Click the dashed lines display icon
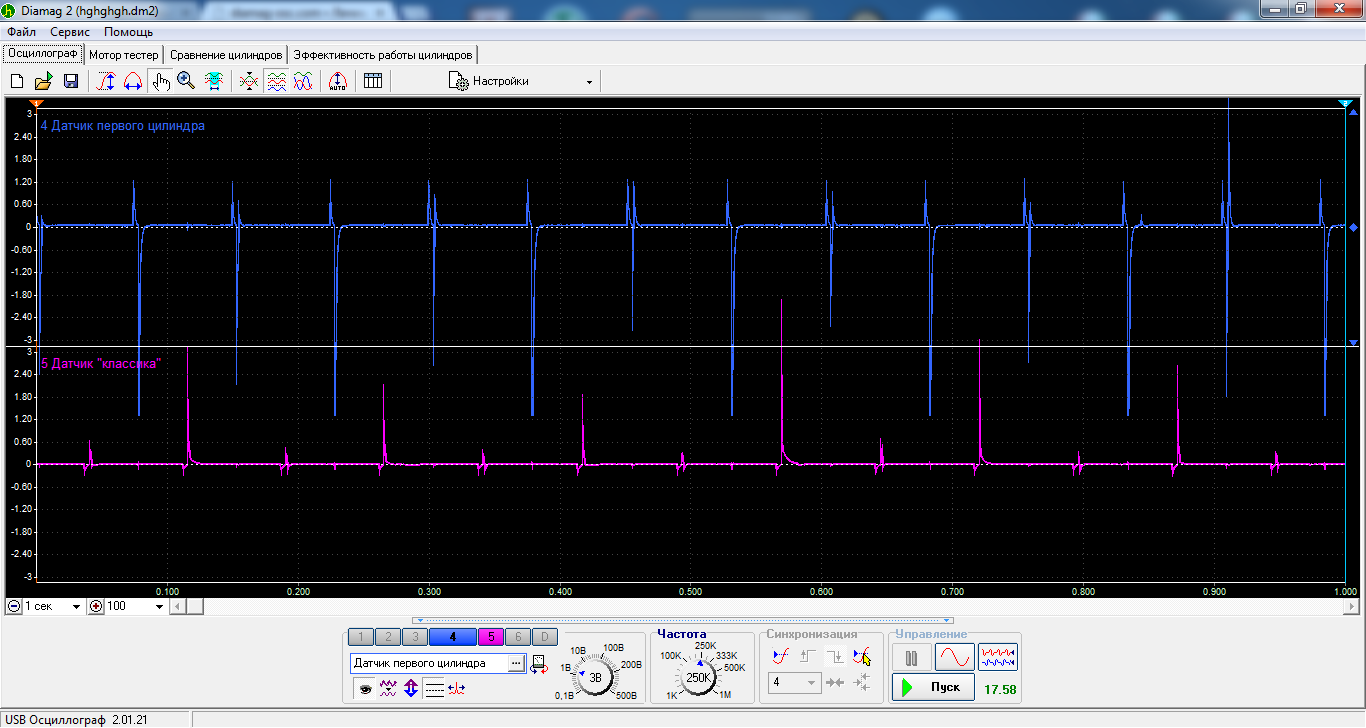The image size is (1366, 728). click(434, 688)
